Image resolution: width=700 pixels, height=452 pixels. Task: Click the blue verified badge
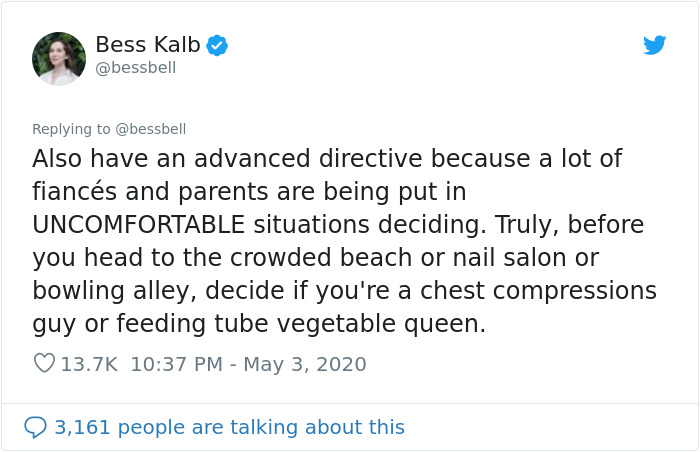point(217,45)
